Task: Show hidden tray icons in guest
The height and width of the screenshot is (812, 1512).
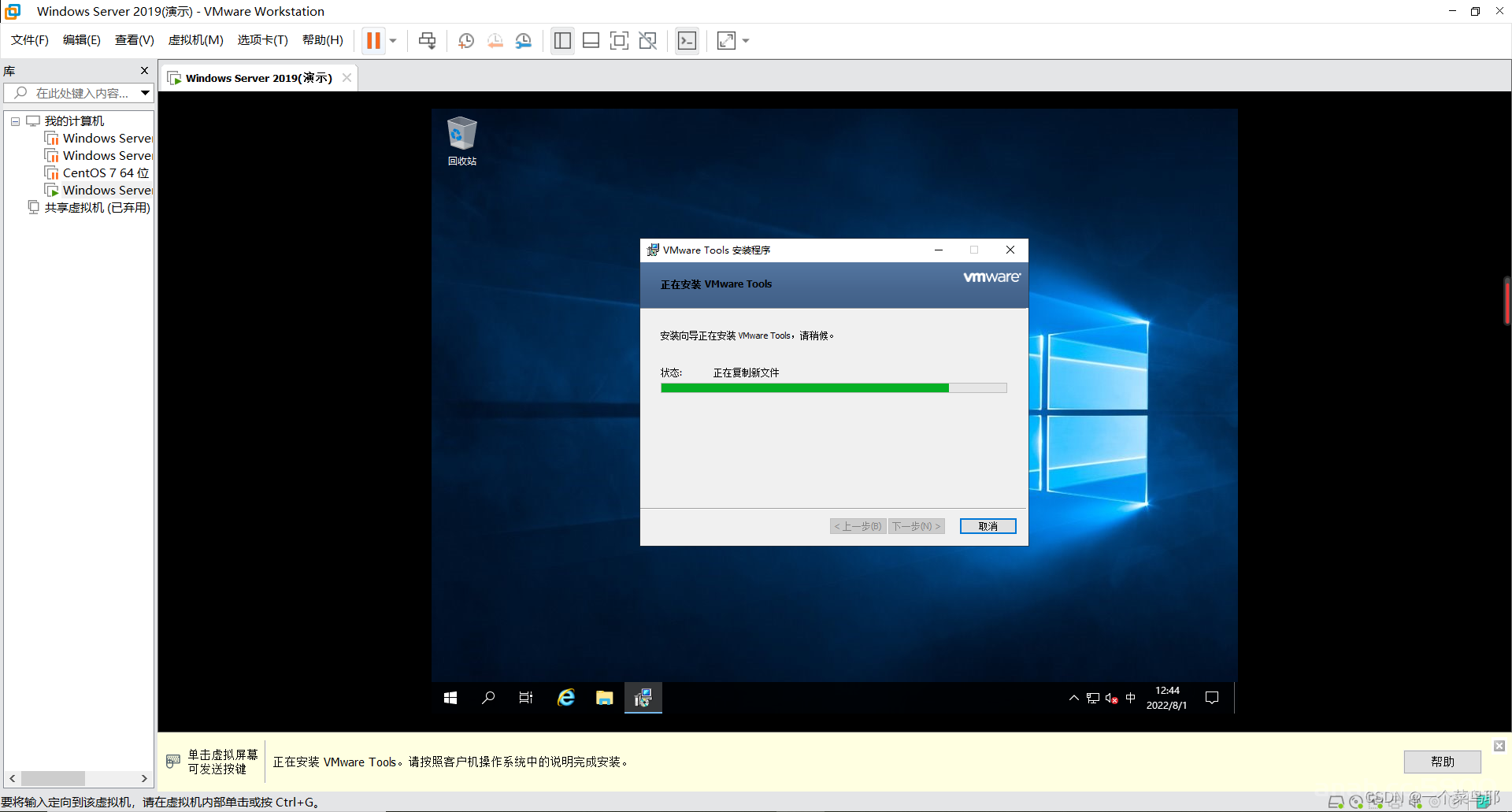Action: pos(1073,698)
